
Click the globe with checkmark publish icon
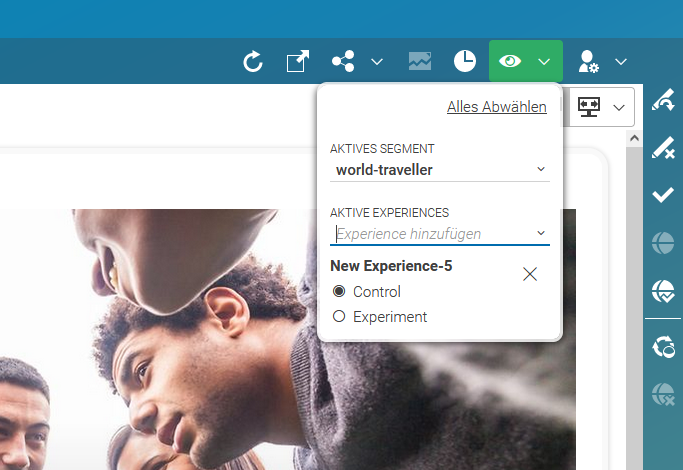662,290
